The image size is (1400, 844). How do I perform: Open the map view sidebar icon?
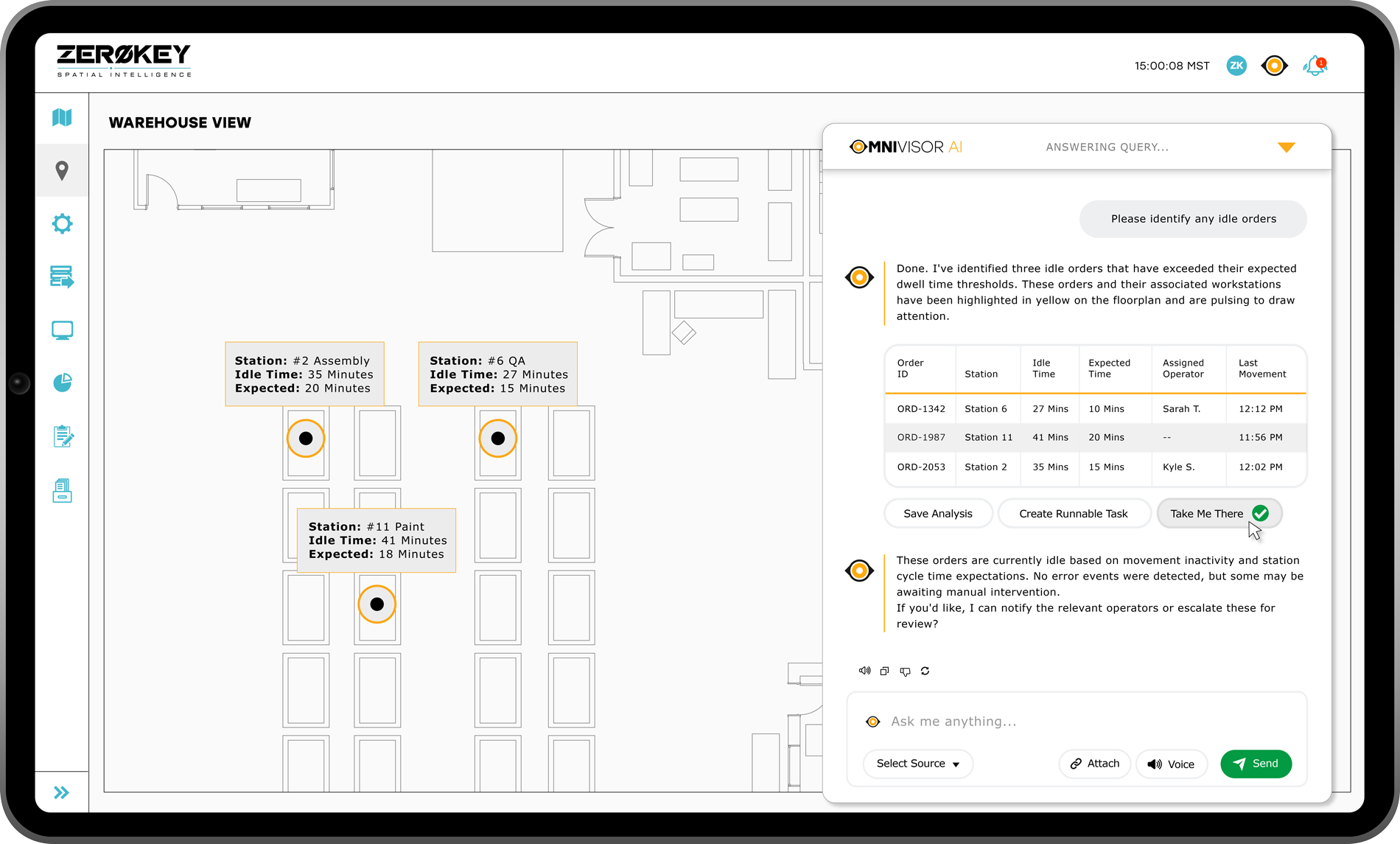coord(62,117)
